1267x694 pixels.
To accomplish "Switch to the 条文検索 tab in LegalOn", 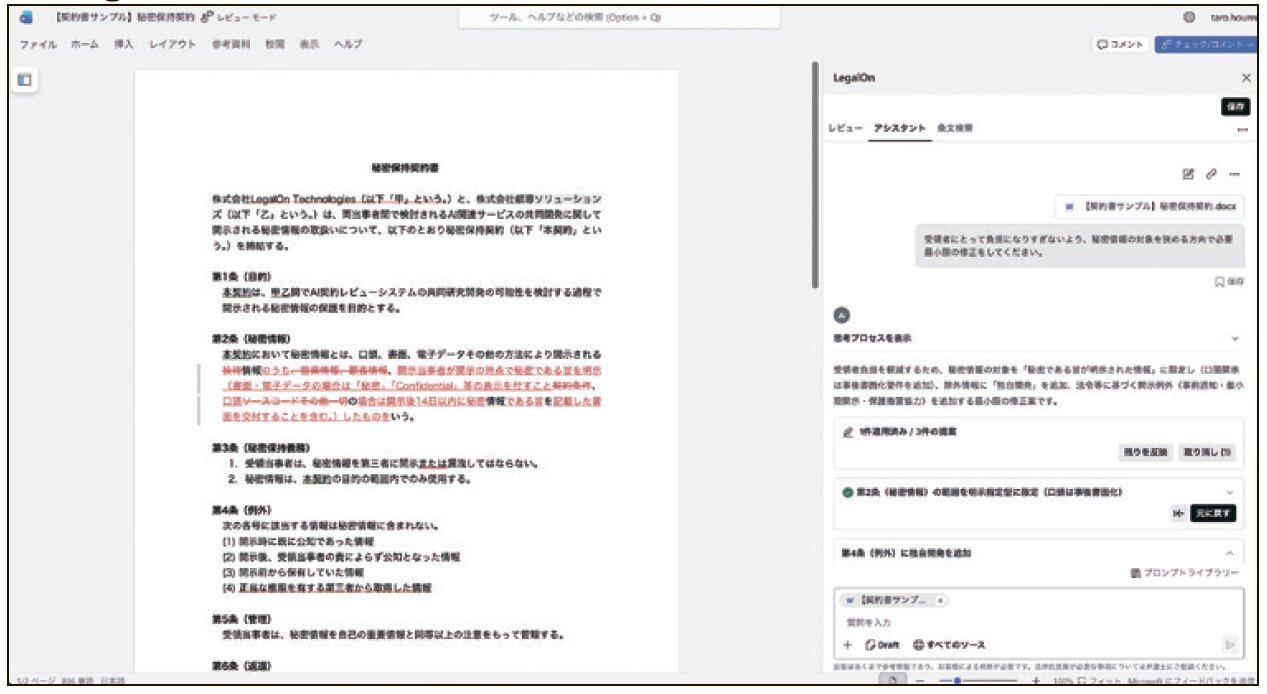I will (x=955, y=129).
